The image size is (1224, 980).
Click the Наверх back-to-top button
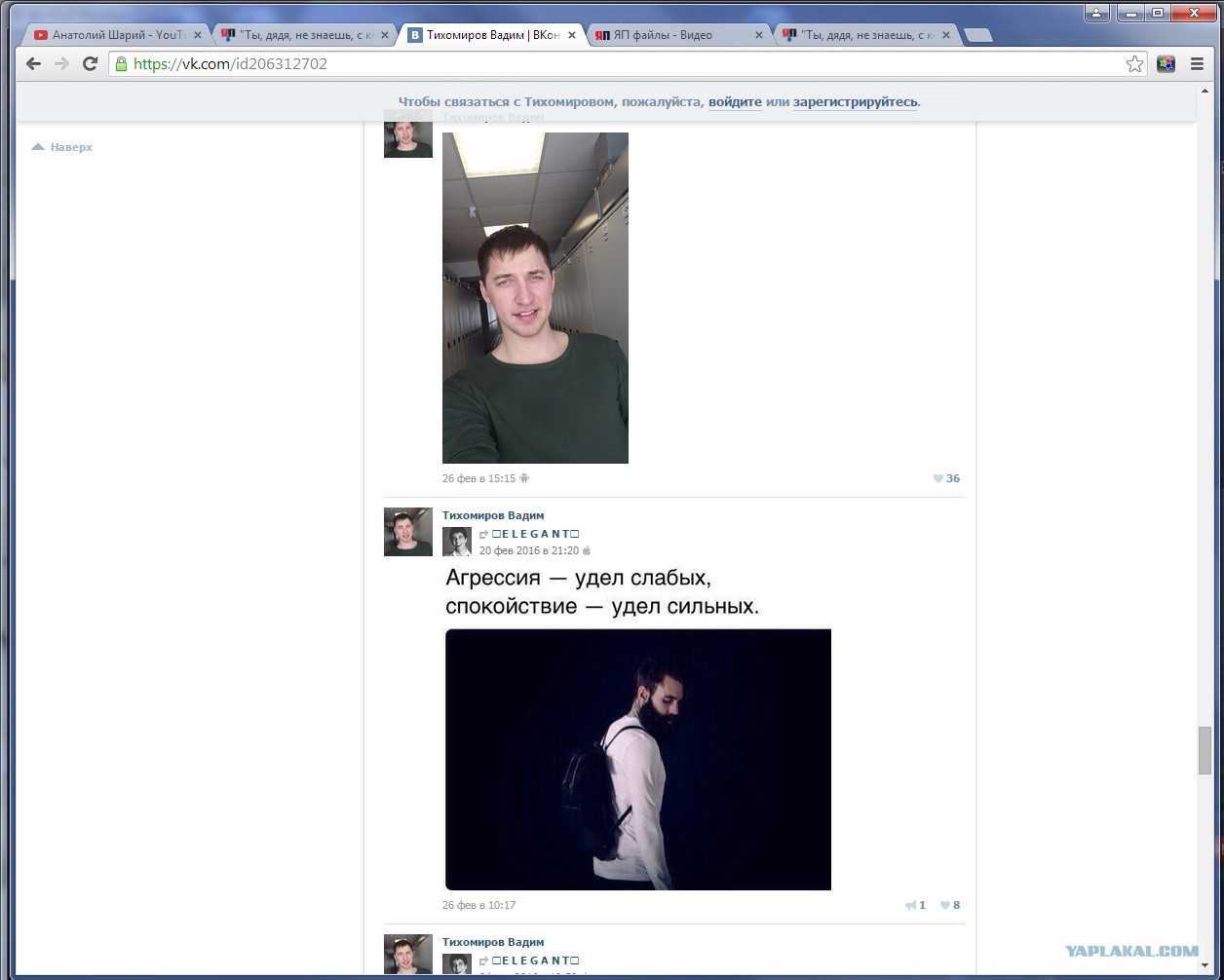pos(62,147)
